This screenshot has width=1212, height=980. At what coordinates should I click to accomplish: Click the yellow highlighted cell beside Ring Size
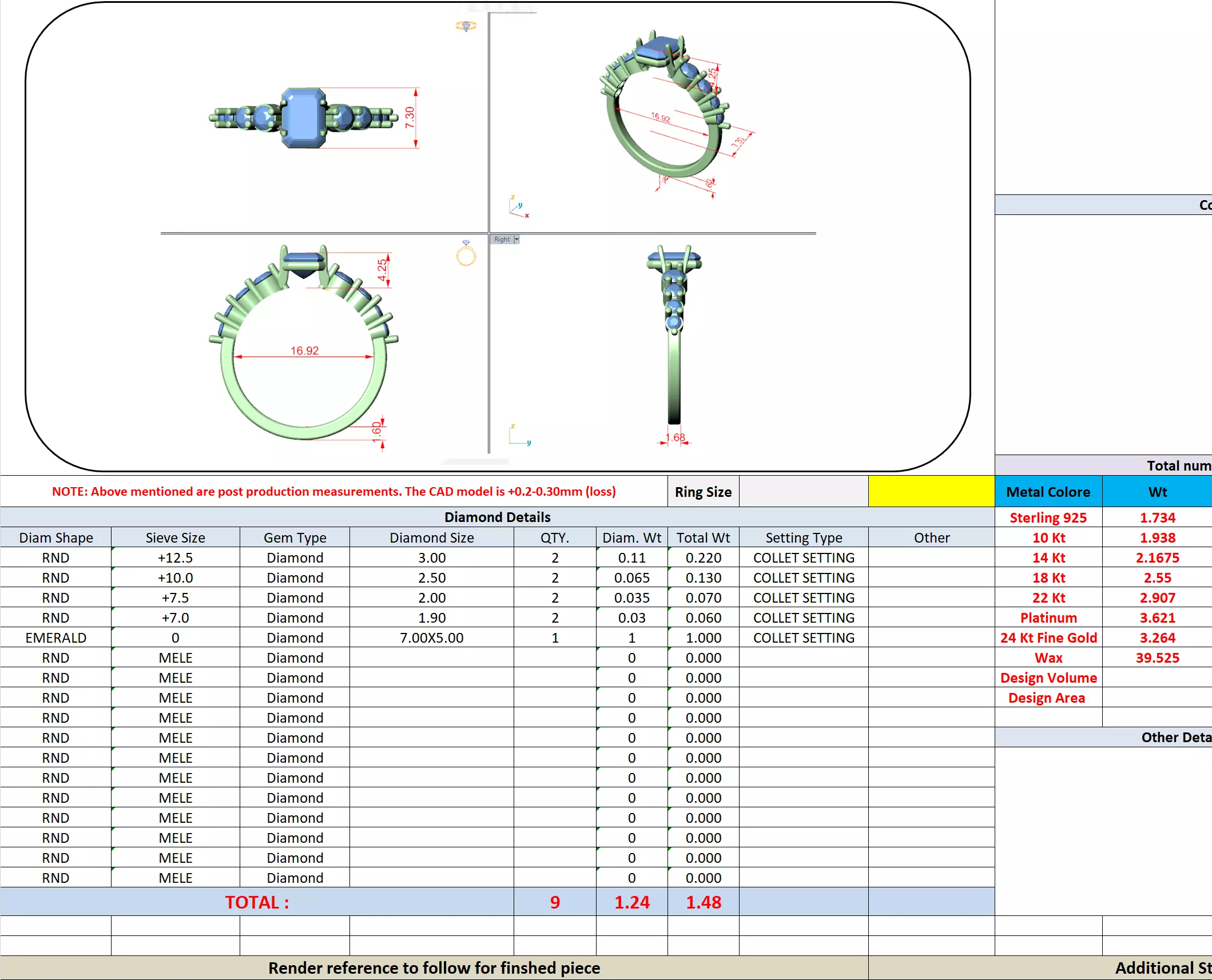pos(931,492)
